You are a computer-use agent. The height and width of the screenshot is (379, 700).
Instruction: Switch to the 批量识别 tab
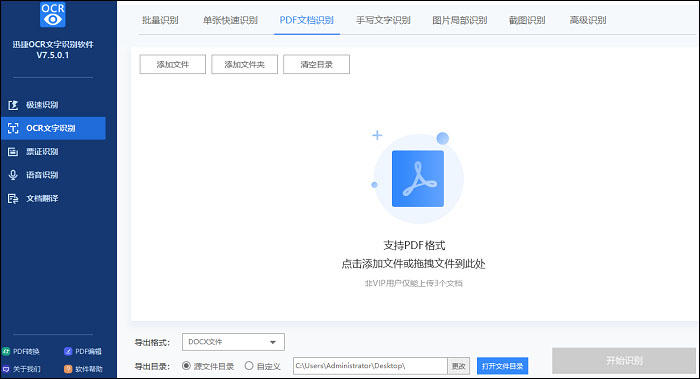click(x=160, y=20)
